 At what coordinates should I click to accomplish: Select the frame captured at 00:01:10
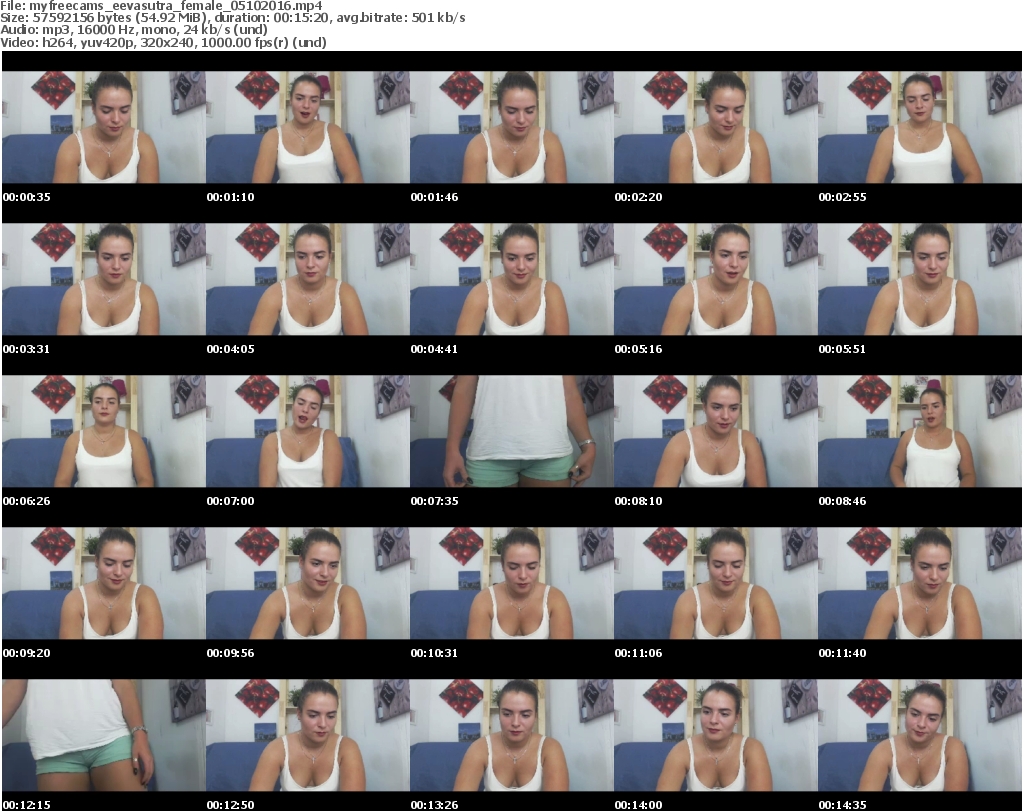coord(307,127)
